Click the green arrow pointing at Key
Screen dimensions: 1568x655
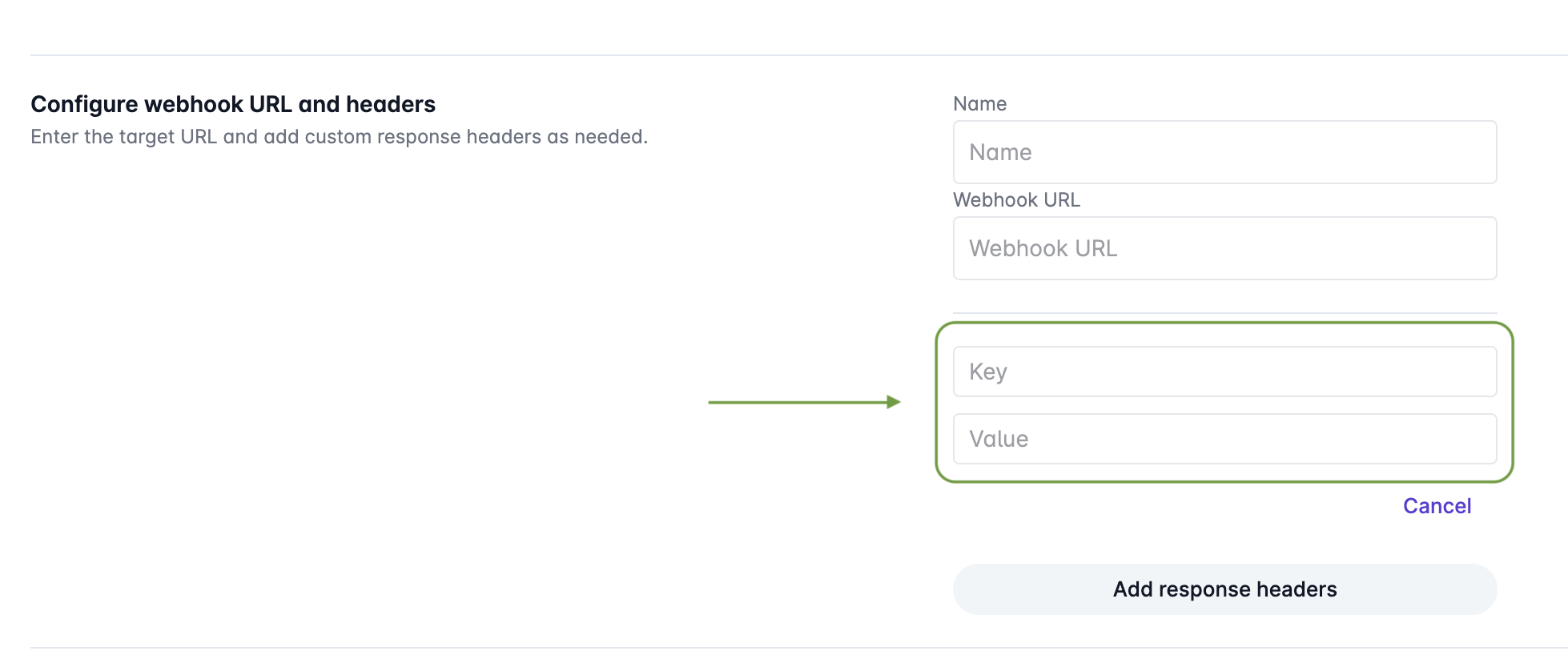tap(801, 402)
